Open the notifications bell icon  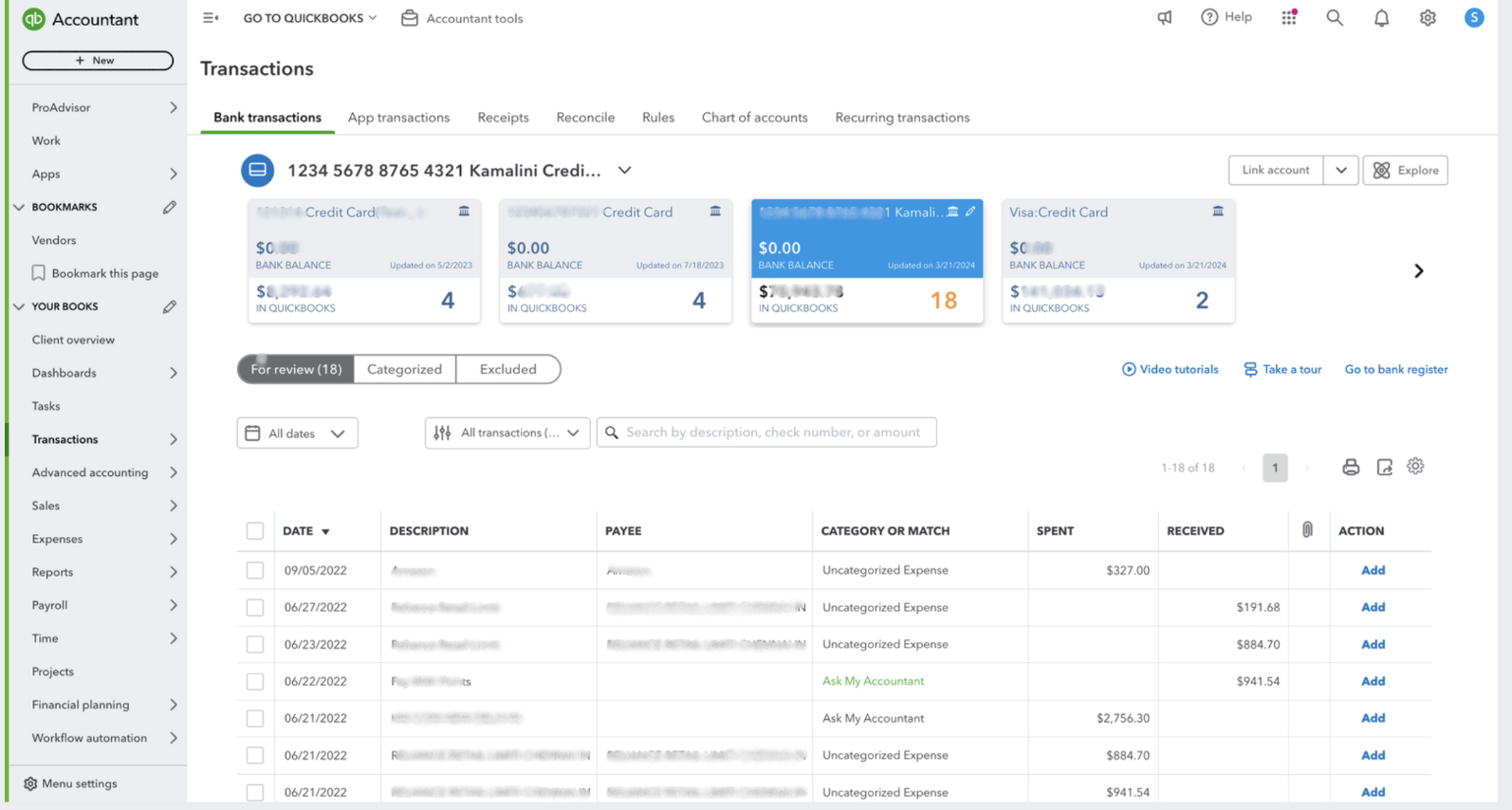(x=1381, y=17)
